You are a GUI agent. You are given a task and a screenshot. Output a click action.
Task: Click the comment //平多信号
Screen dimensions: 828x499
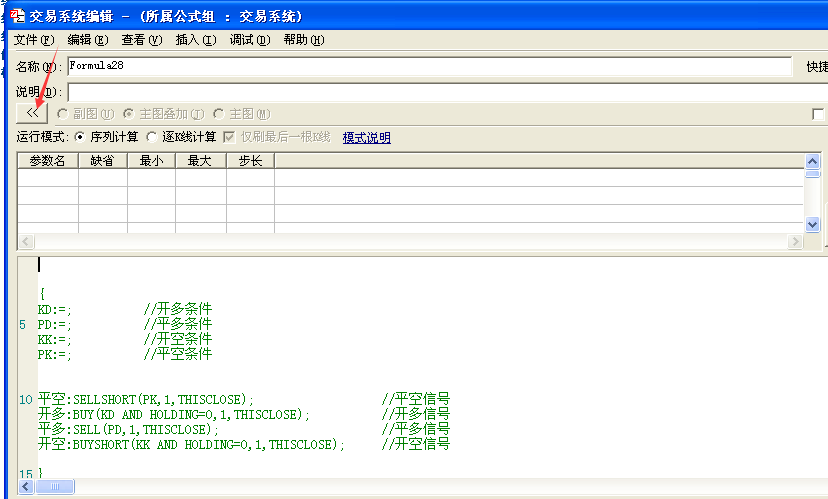tap(416, 429)
